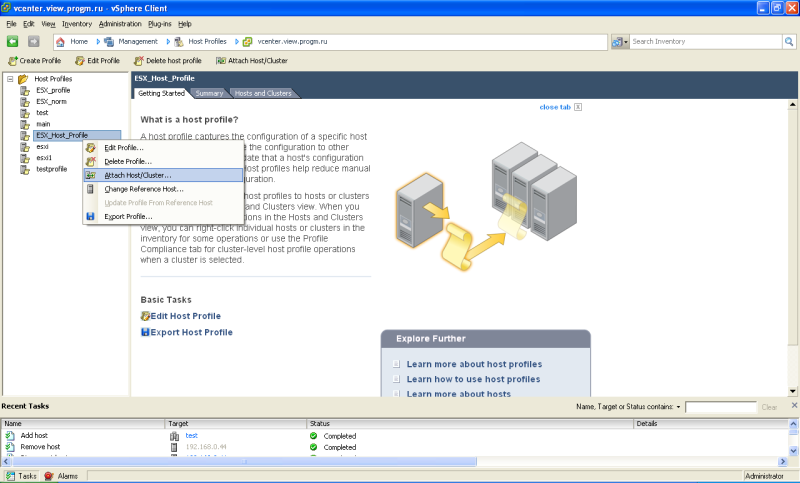The height and width of the screenshot is (483, 800).
Task: Switch to the Summary tab
Action: [209, 93]
